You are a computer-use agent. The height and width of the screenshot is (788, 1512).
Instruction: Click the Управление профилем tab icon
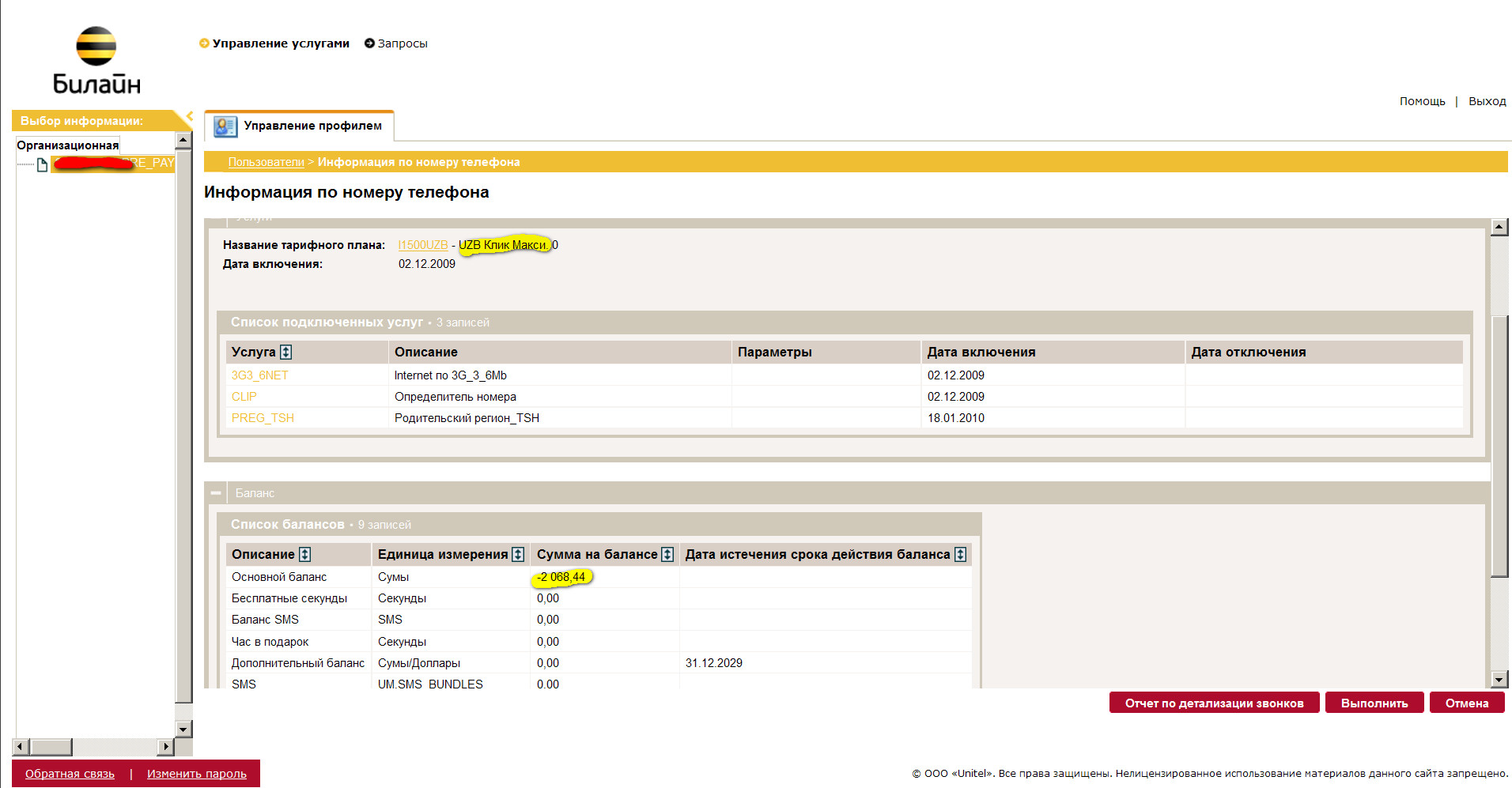[x=225, y=126]
